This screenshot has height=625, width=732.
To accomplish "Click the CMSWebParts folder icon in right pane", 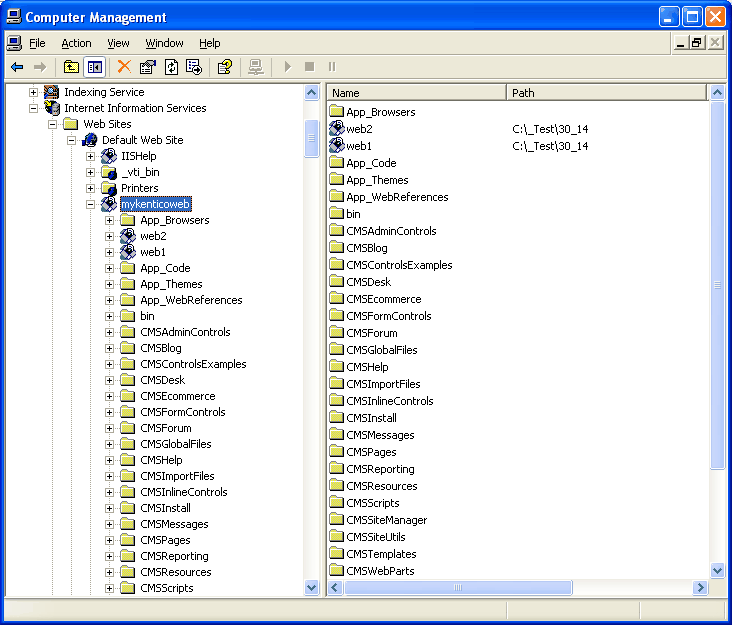I will pyautogui.click(x=337, y=570).
